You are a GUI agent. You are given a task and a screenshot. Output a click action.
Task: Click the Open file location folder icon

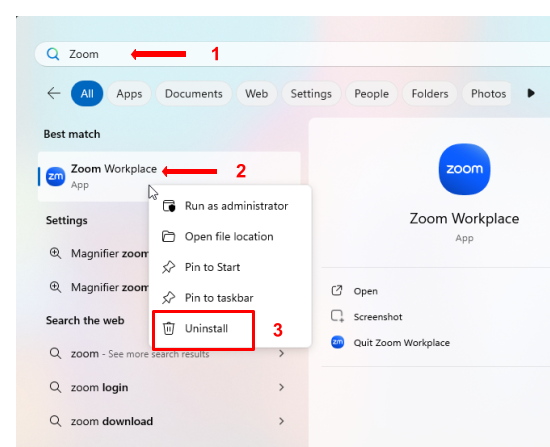click(169, 236)
